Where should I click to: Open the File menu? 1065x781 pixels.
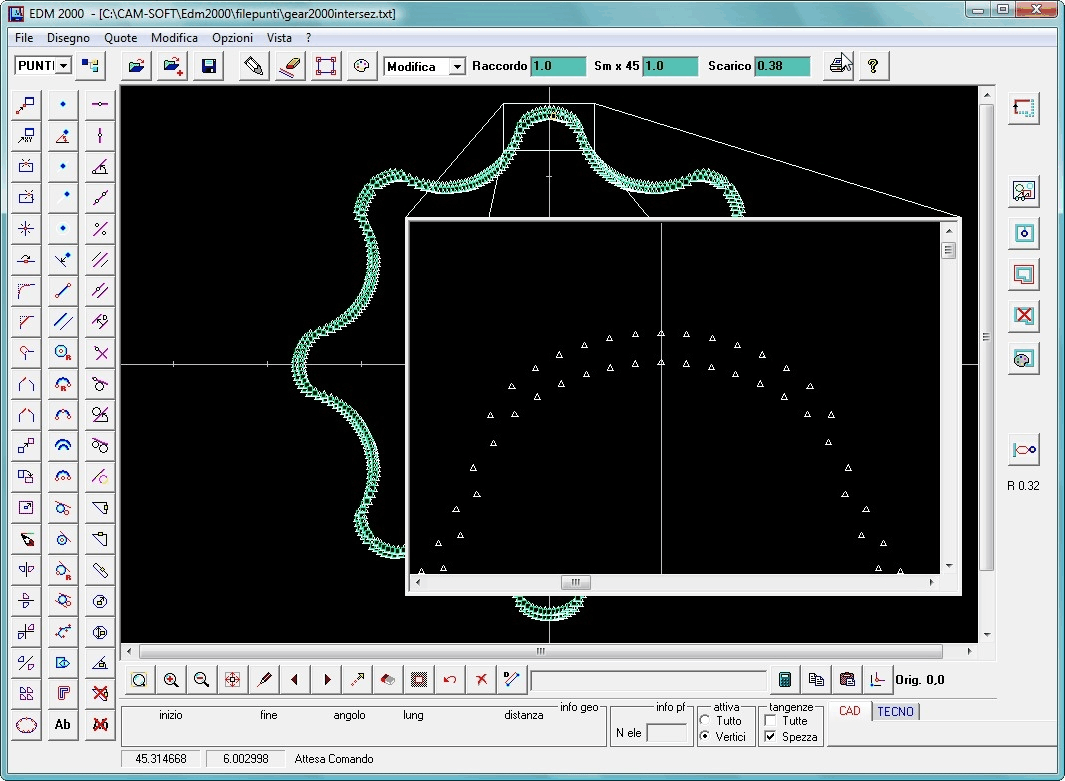24,38
